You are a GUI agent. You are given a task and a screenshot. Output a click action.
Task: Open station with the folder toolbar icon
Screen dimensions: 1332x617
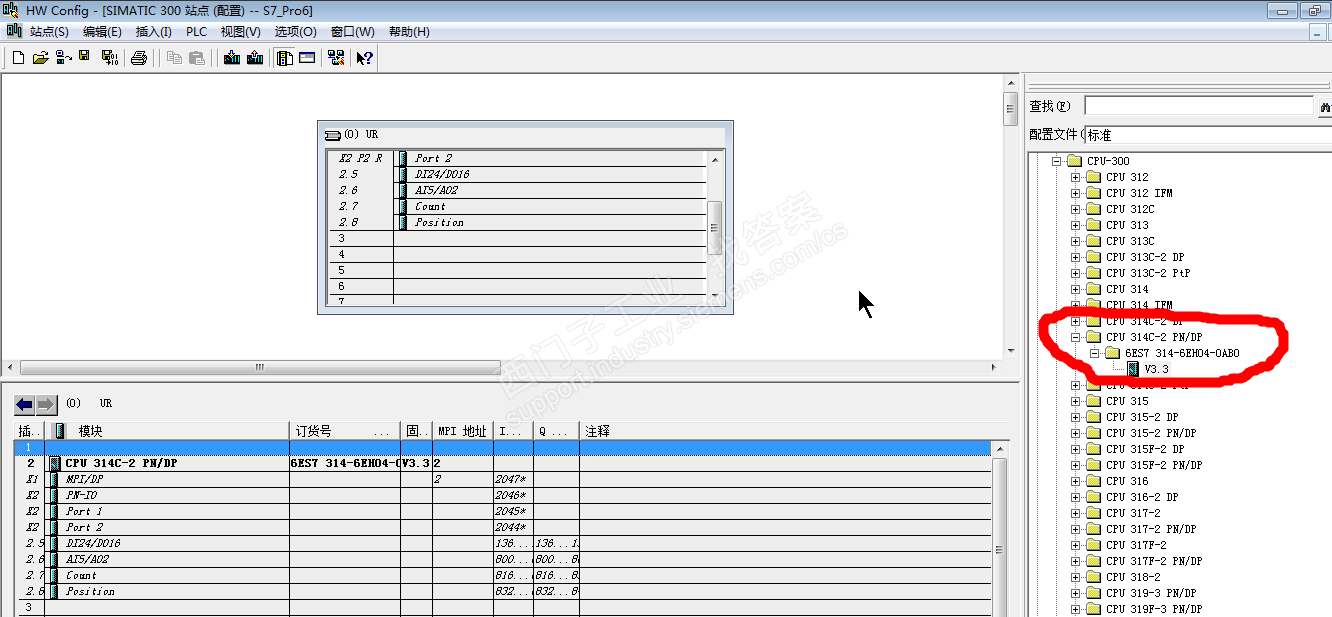41,58
